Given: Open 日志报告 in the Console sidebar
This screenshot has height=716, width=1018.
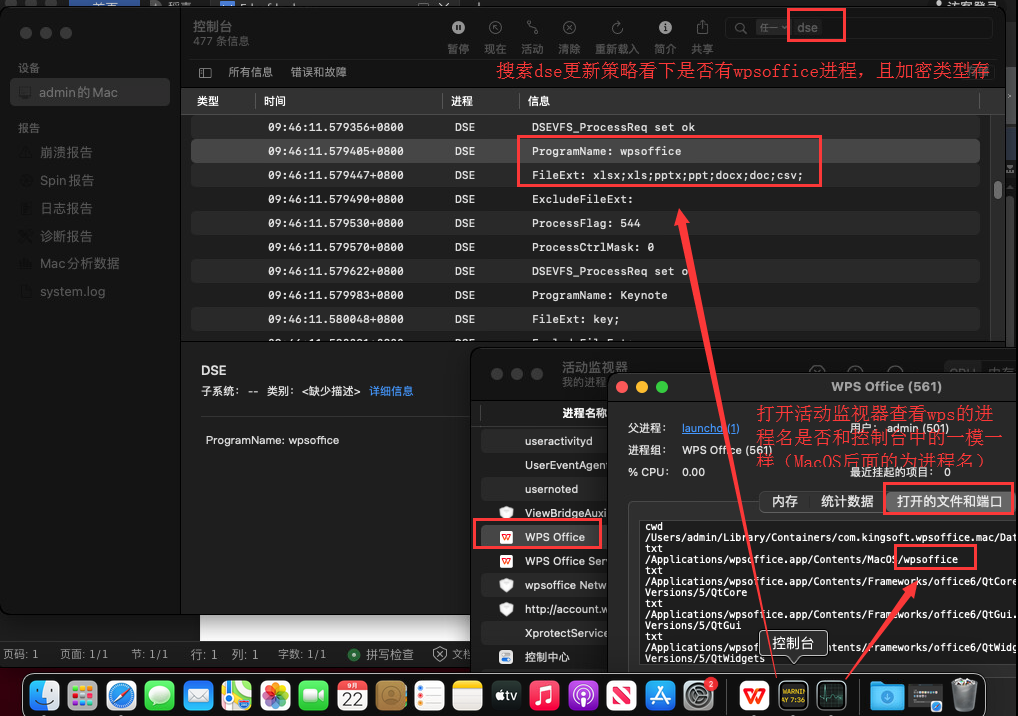Looking at the screenshot, I should 66,208.
